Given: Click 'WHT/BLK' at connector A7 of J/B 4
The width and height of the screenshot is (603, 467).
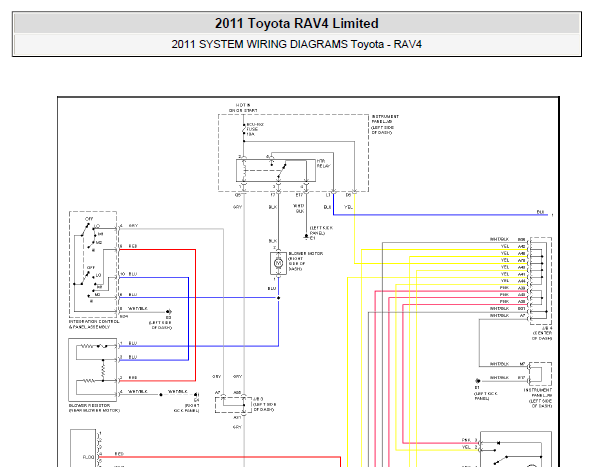Looking at the screenshot, I should click(499, 315).
